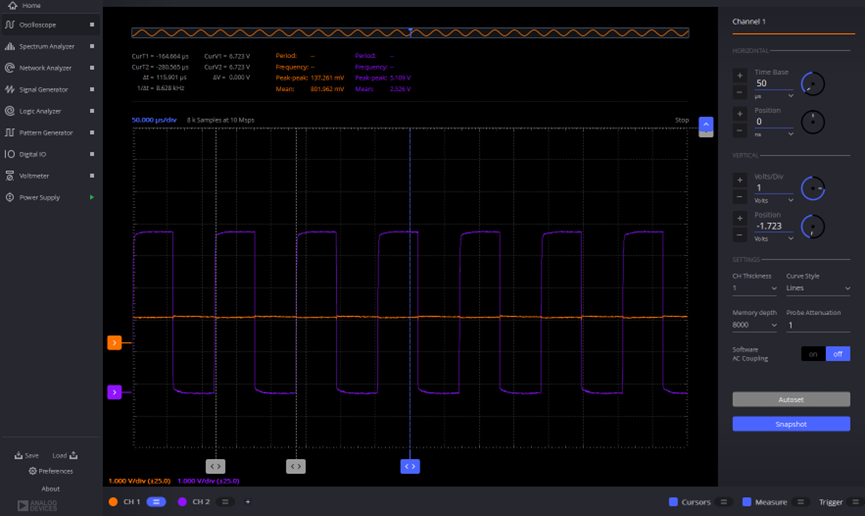This screenshot has width=865, height=516.
Task: Click the Time Base rotary knob
Action: pyautogui.click(x=813, y=84)
